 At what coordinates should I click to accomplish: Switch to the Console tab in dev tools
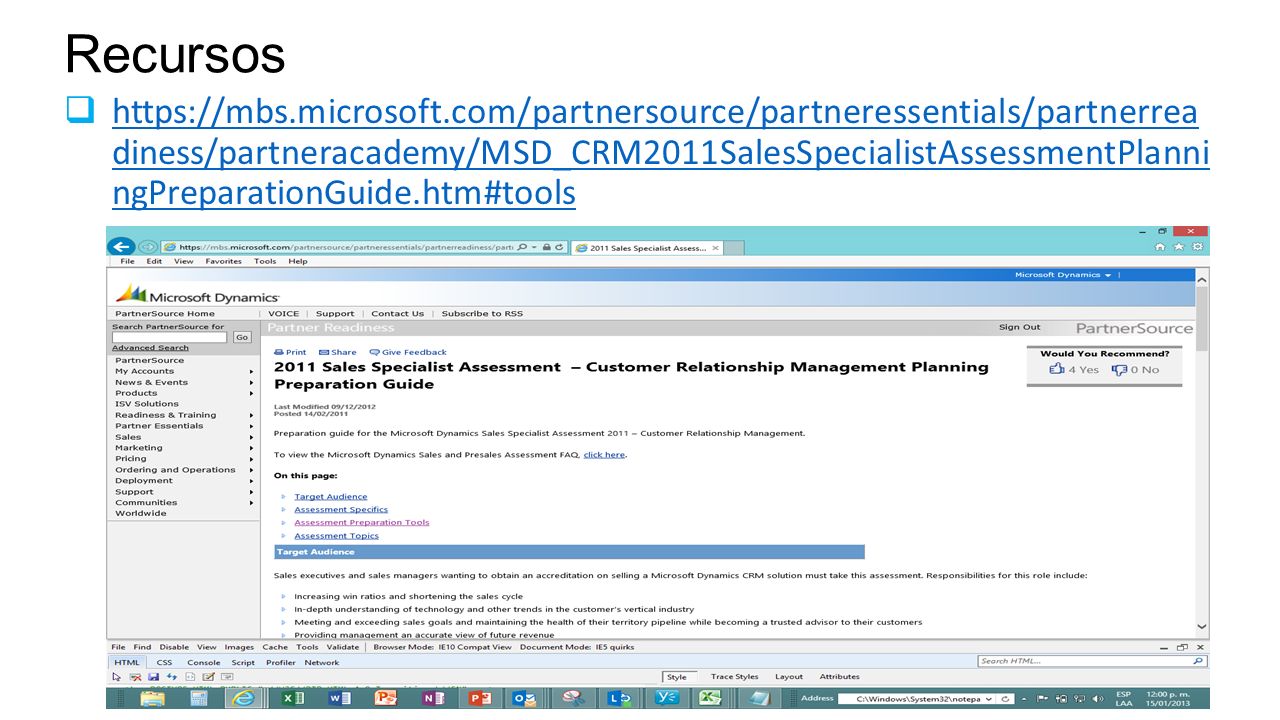(x=204, y=662)
